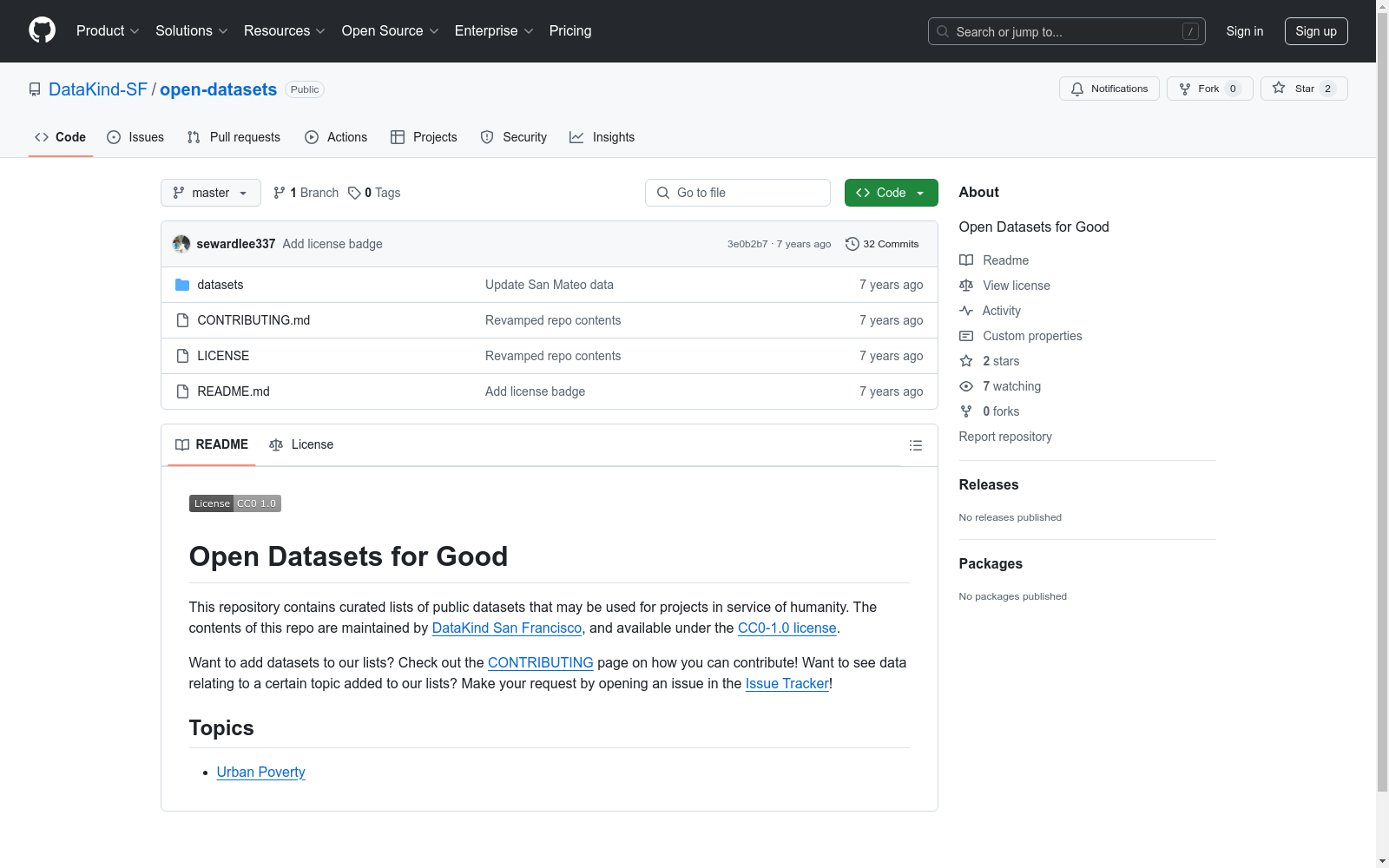Viewport: 1389px width, 868px height.
Task: Open the Projects tab
Action: [x=424, y=137]
